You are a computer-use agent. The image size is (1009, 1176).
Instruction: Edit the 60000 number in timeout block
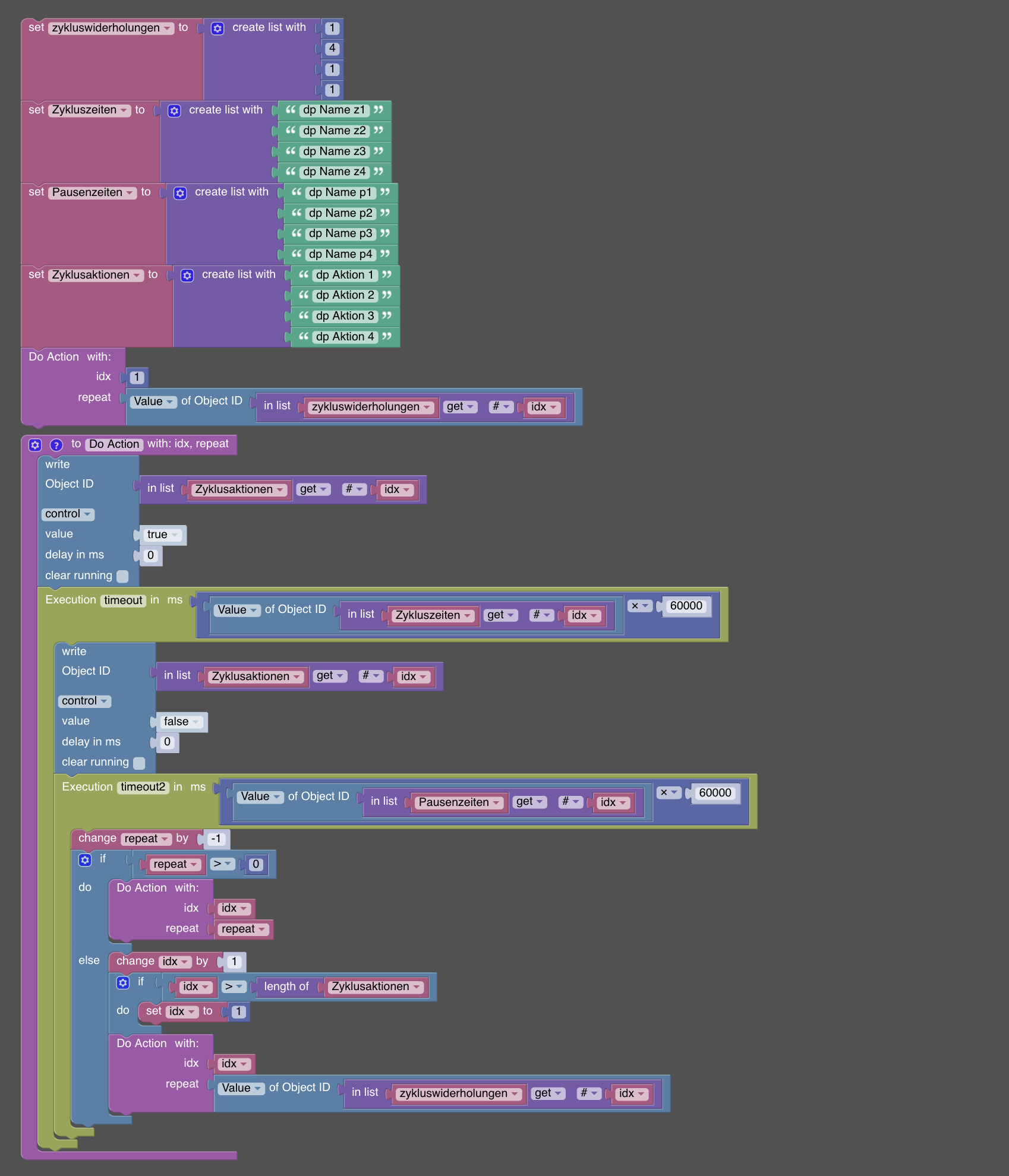click(686, 606)
